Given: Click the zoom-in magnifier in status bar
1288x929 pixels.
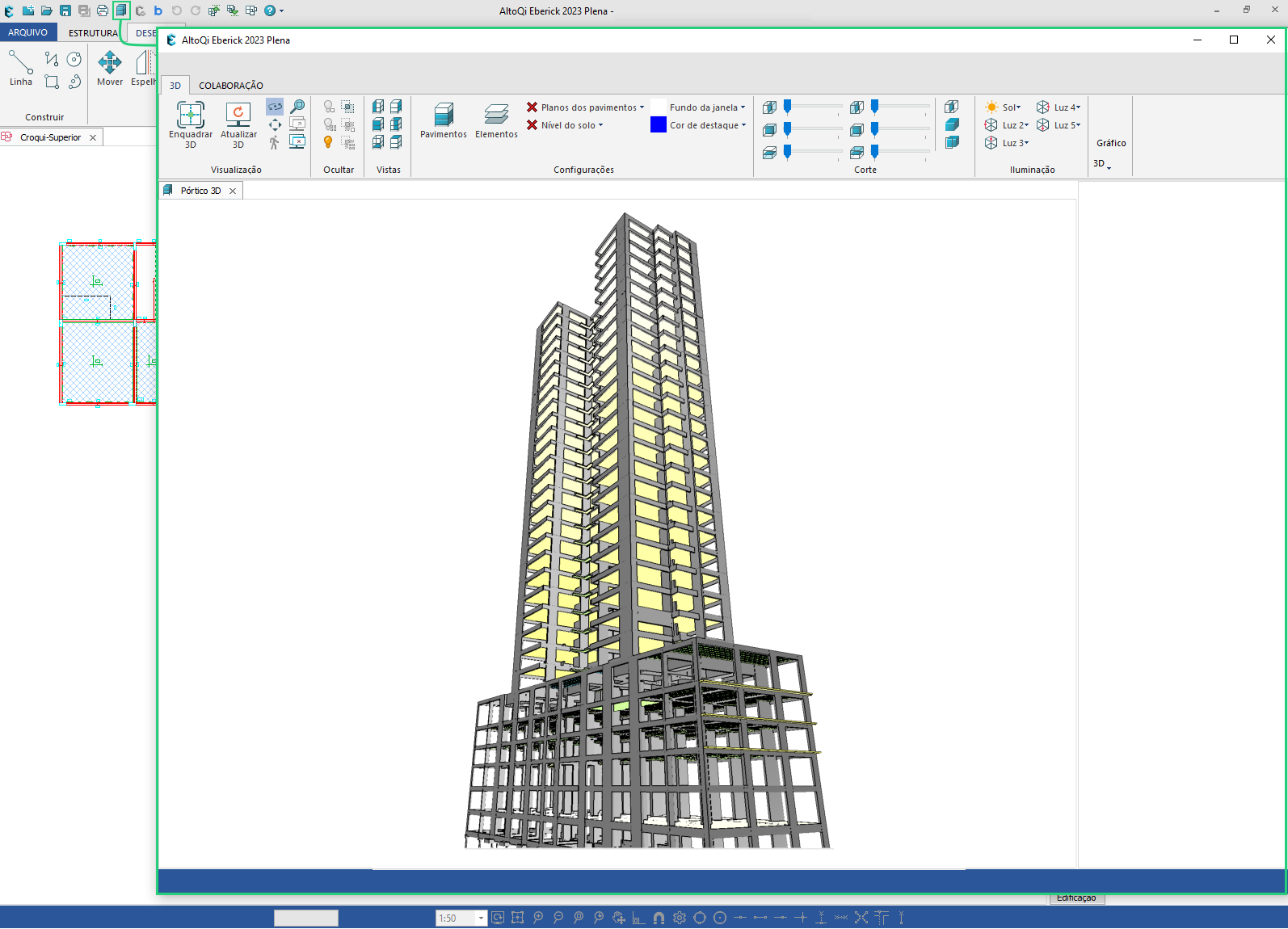Looking at the screenshot, I should pos(538,918).
